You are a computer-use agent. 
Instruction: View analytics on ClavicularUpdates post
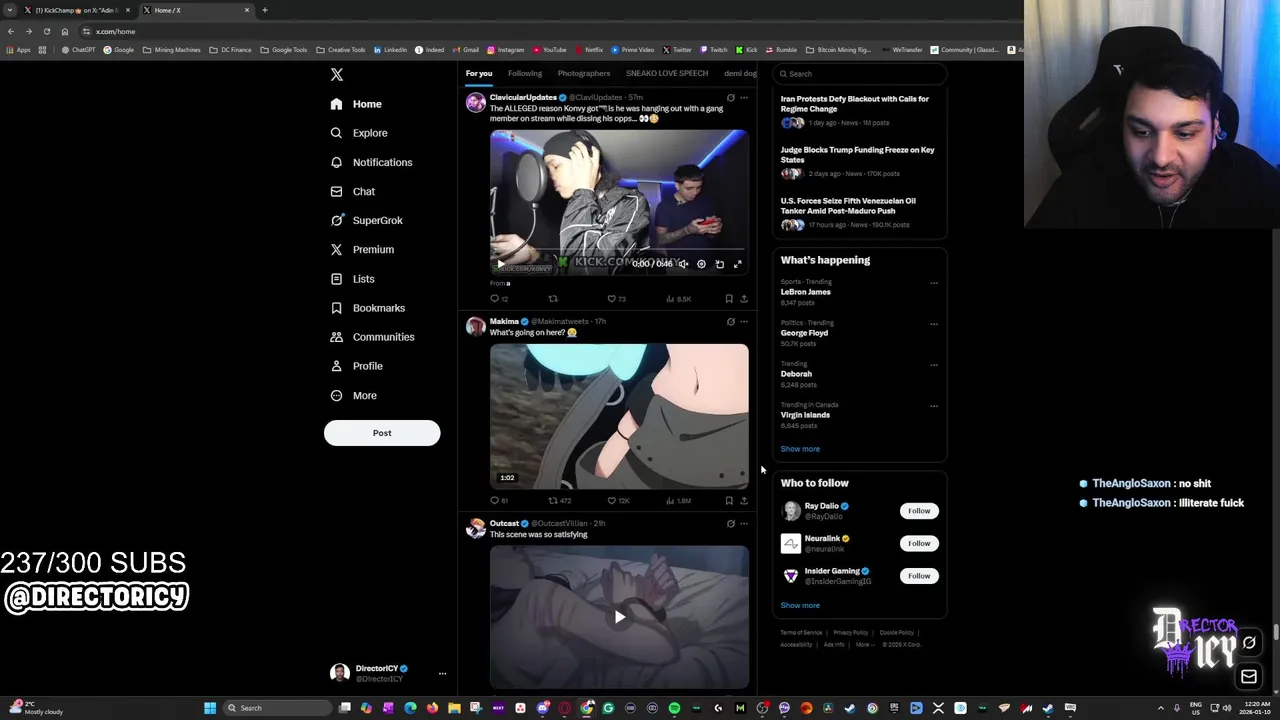[x=680, y=298]
